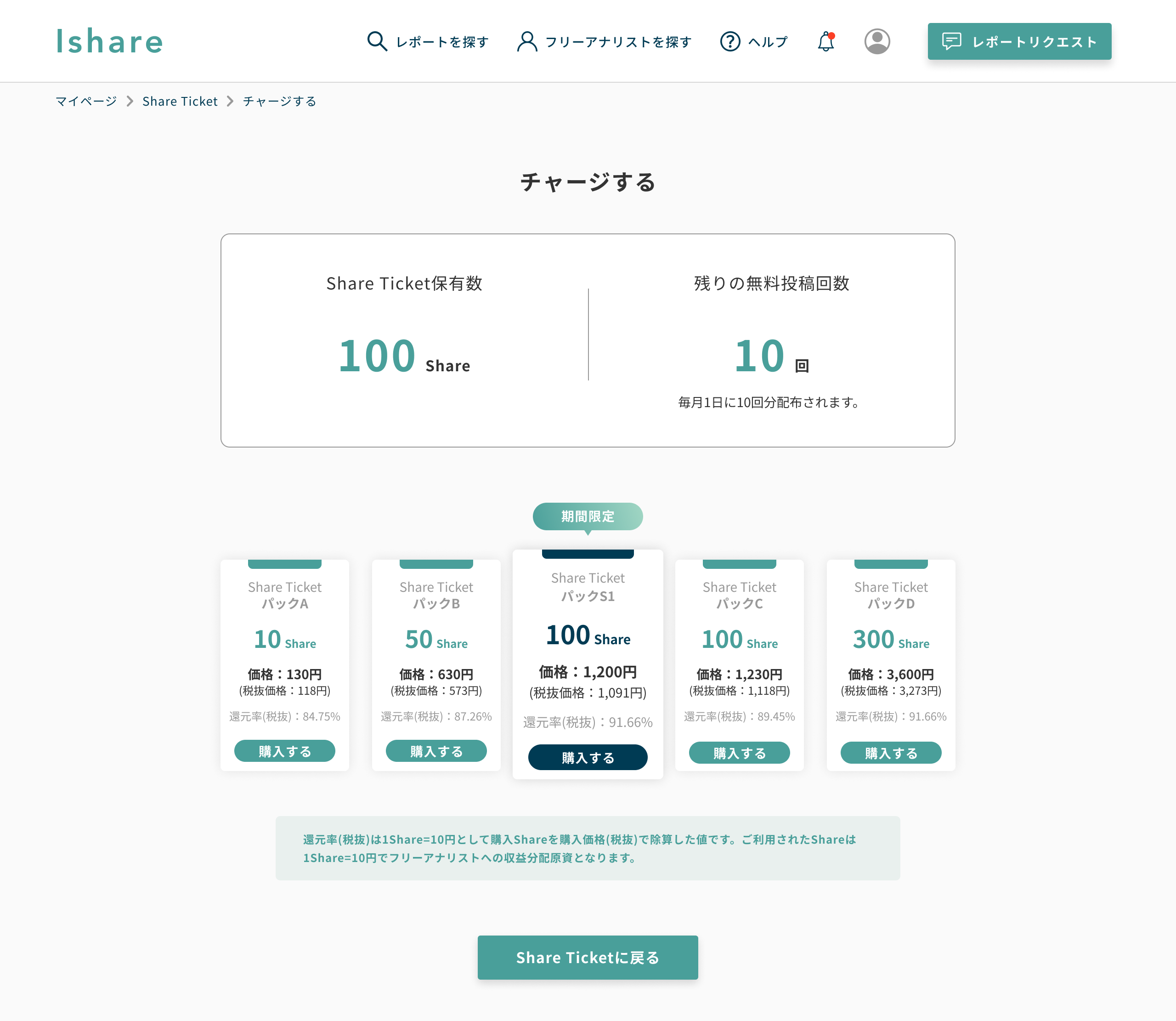Buy パックD for 3,600円
This screenshot has height=1021, width=1176.
point(891,752)
